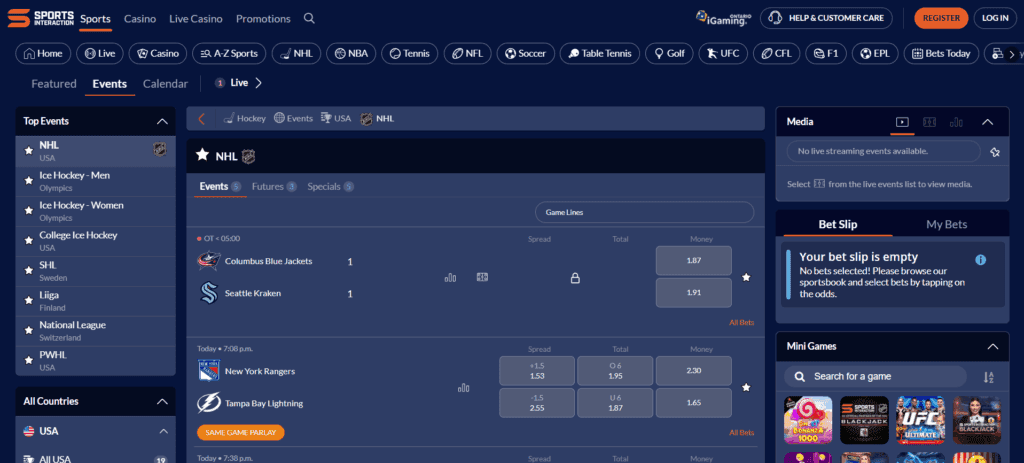Select statistics view in Media panel
The image size is (1024, 463).
[x=957, y=121]
